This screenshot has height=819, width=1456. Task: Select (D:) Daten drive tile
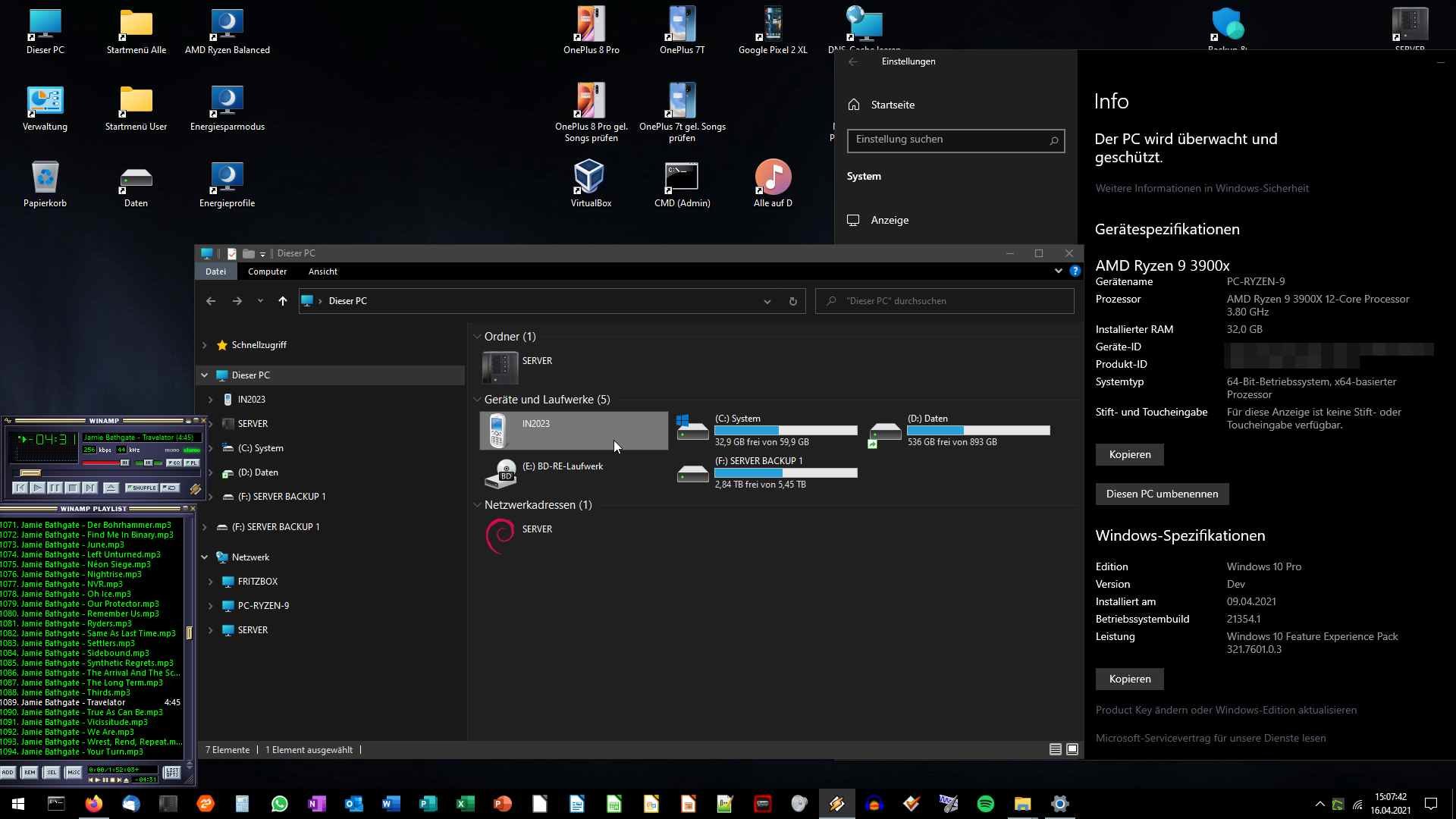click(x=959, y=430)
